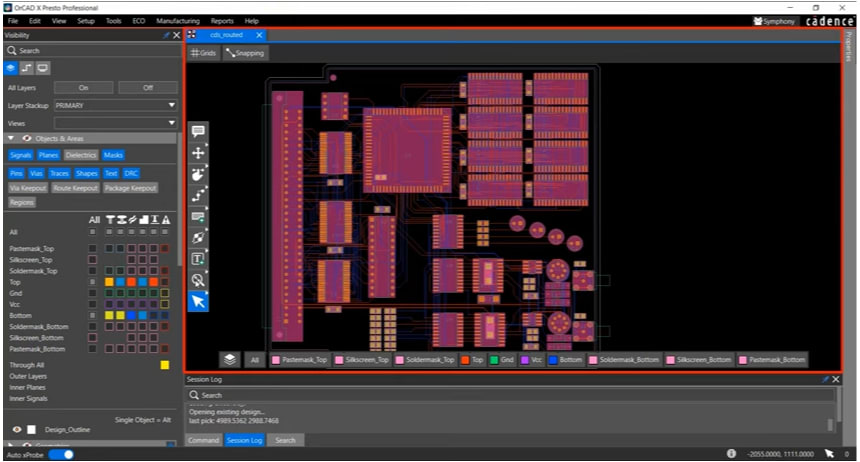This screenshot has width=860, height=462.
Task: Click the Session Log search field
Action: (511, 395)
